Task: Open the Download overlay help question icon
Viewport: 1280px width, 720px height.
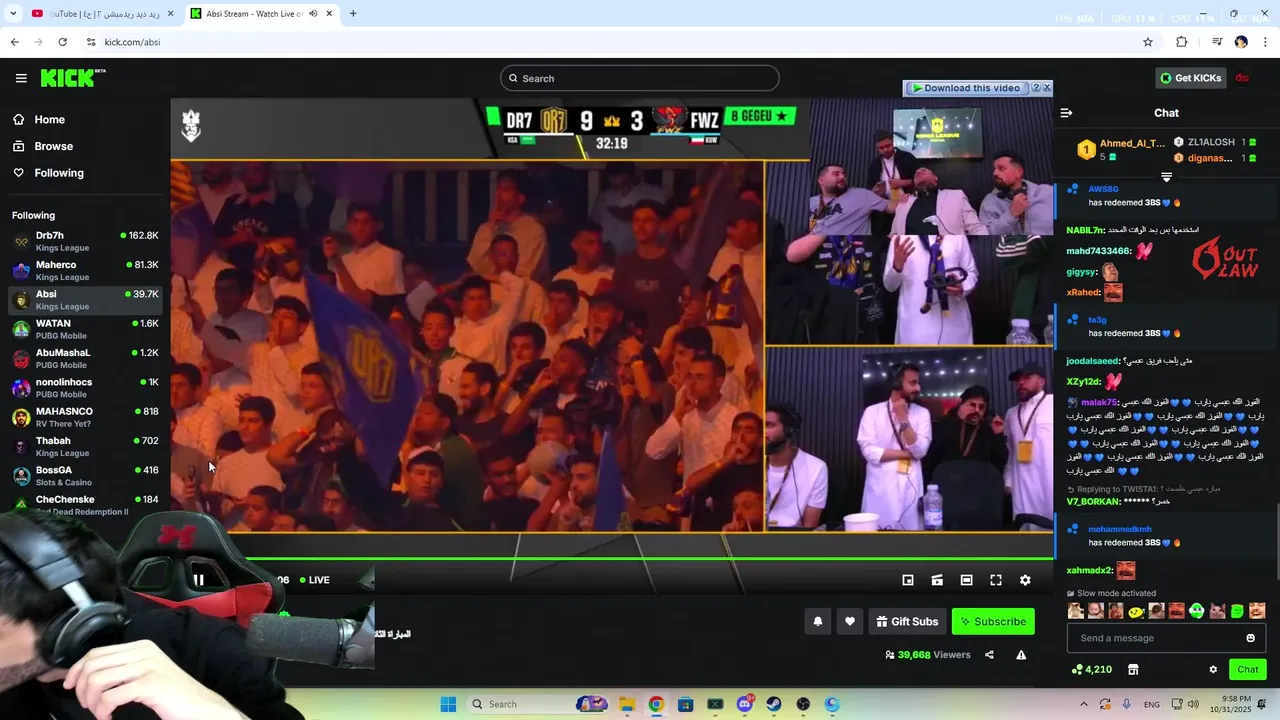Action: click(x=1035, y=88)
